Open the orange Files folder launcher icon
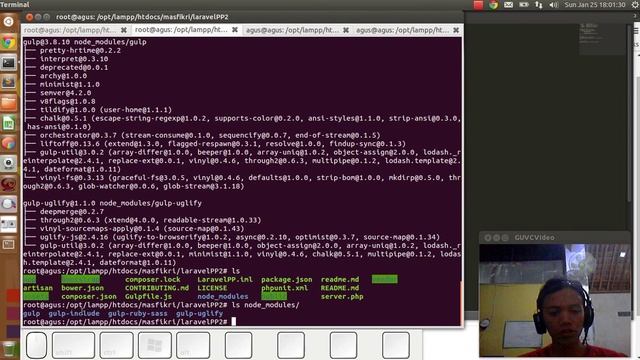640x360 pixels. click(x=9, y=102)
